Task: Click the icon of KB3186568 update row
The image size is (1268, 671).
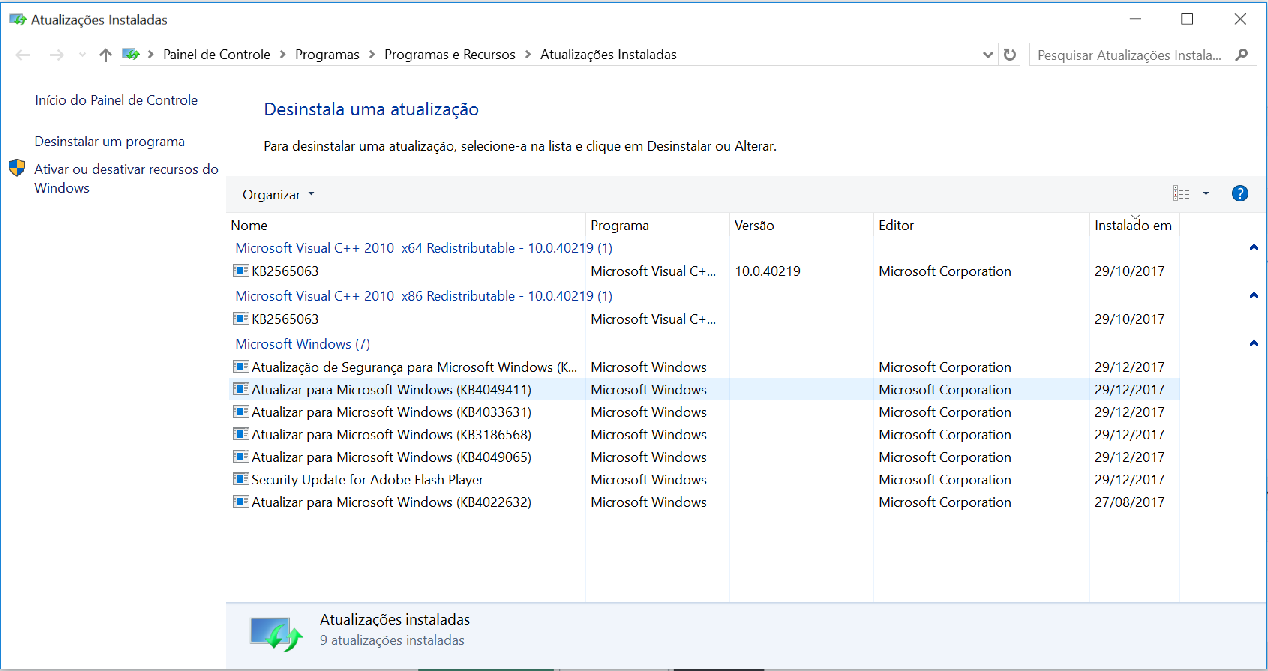Action: click(x=240, y=434)
